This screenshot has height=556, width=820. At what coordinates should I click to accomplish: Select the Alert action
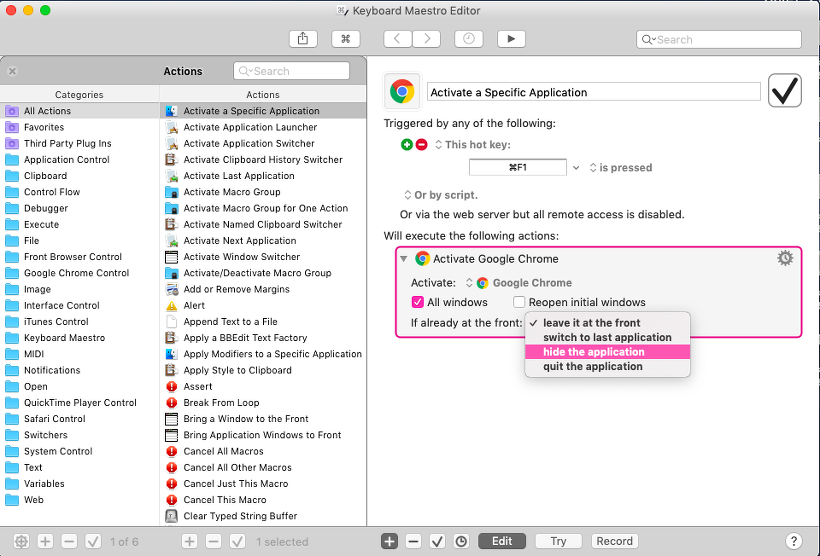263,305
